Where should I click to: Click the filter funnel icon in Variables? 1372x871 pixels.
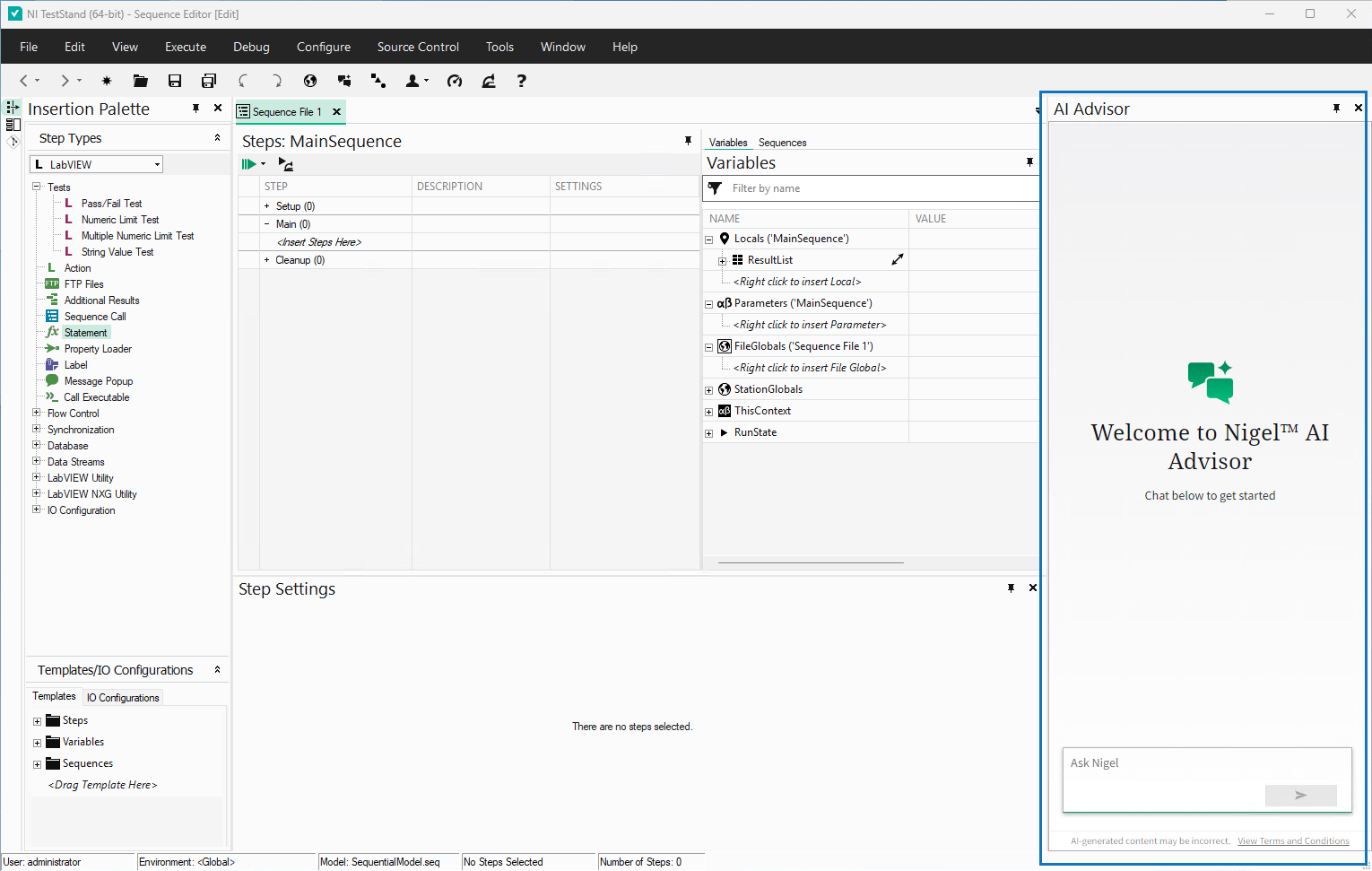coord(715,188)
